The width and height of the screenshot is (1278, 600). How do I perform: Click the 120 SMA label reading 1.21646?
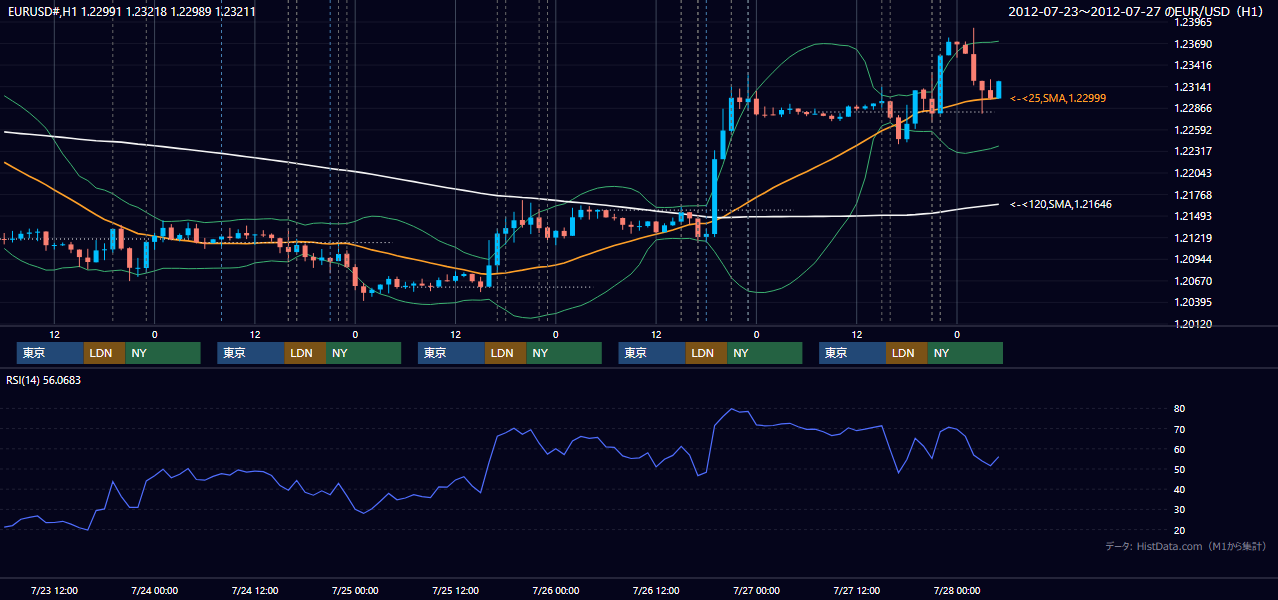1061,204
